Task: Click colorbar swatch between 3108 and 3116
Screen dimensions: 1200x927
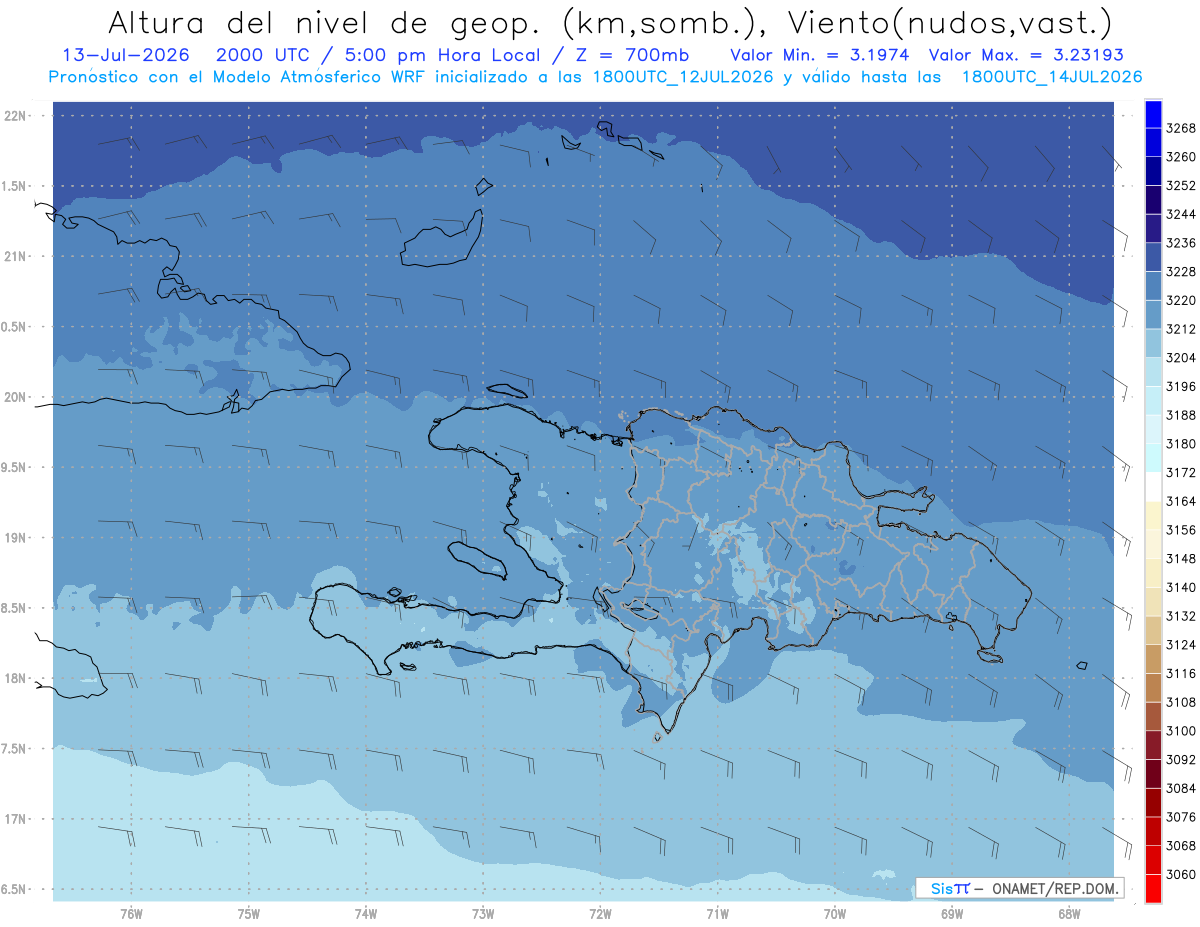Action: [1152, 688]
